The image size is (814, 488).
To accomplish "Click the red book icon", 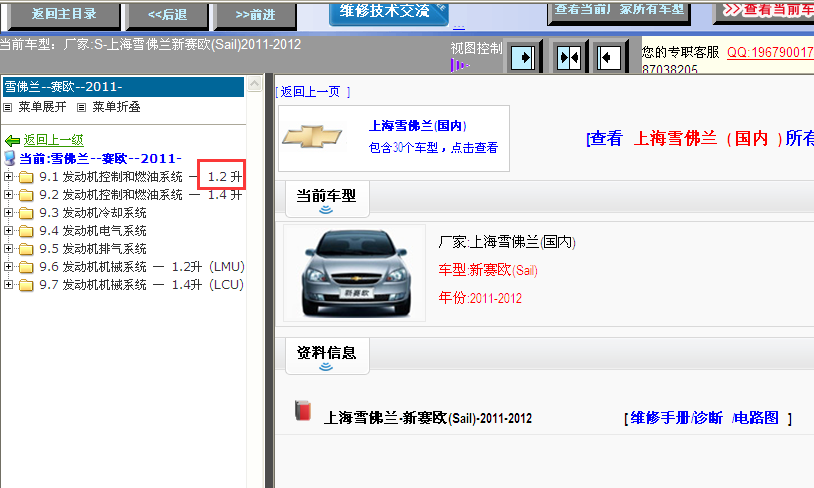I will [303, 411].
